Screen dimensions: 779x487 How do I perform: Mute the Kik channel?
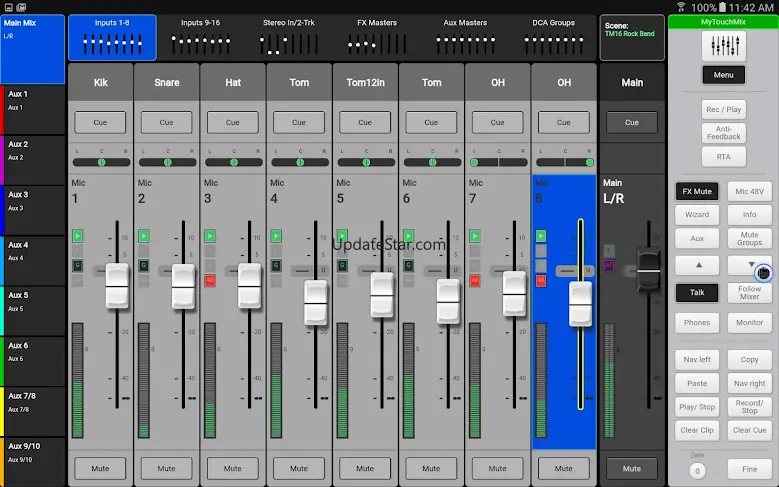pyautogui.click(x=101, y=468)
